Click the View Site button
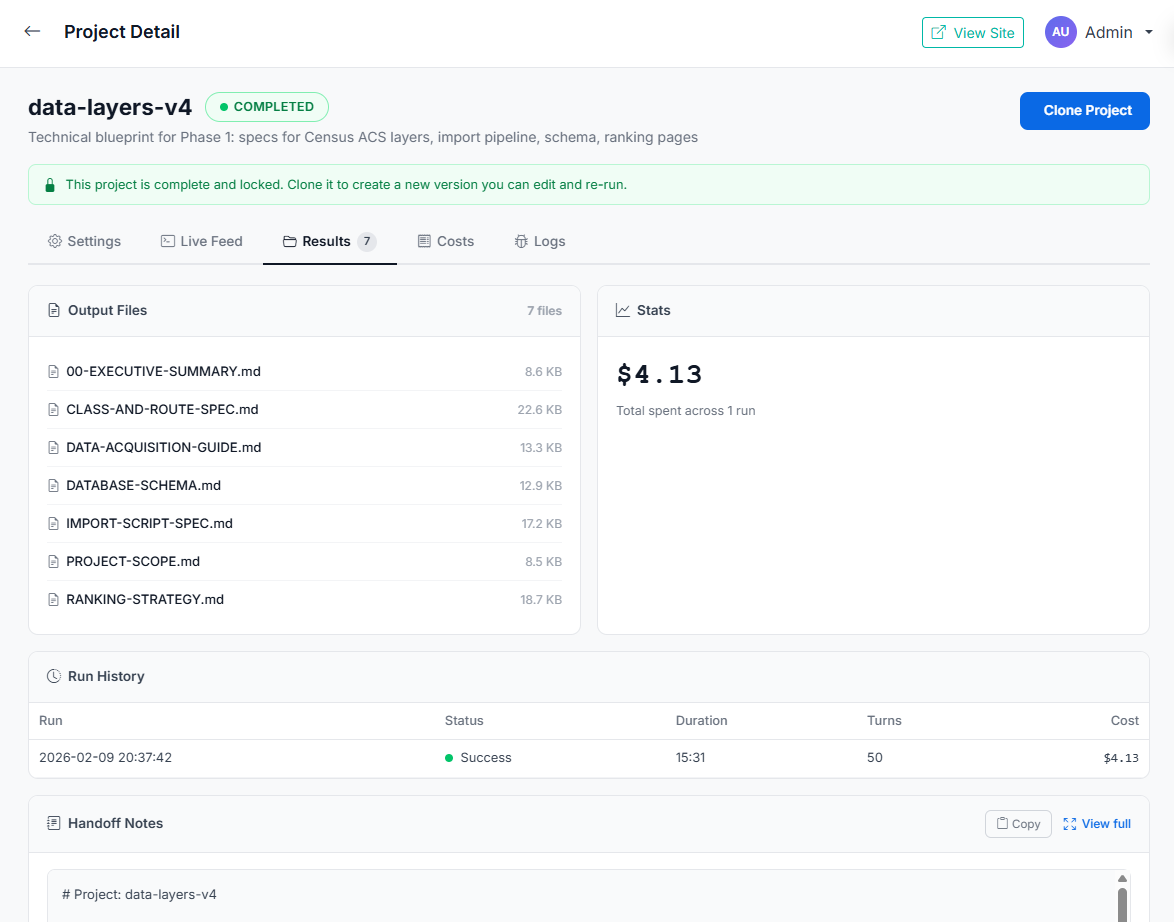 [972, 32]
